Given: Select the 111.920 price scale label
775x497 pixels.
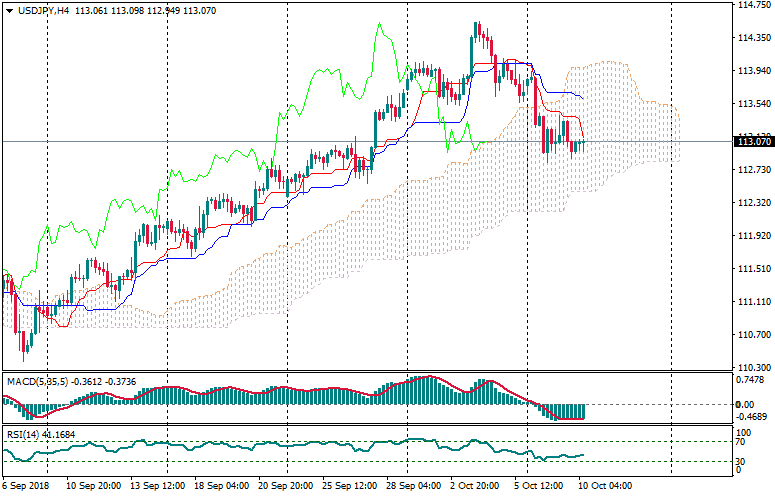Looking at the screenshot, I should (x=752, y=236).
